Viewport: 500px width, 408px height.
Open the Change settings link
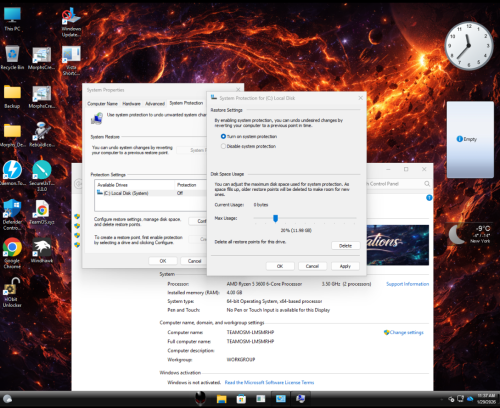point(404,332)
